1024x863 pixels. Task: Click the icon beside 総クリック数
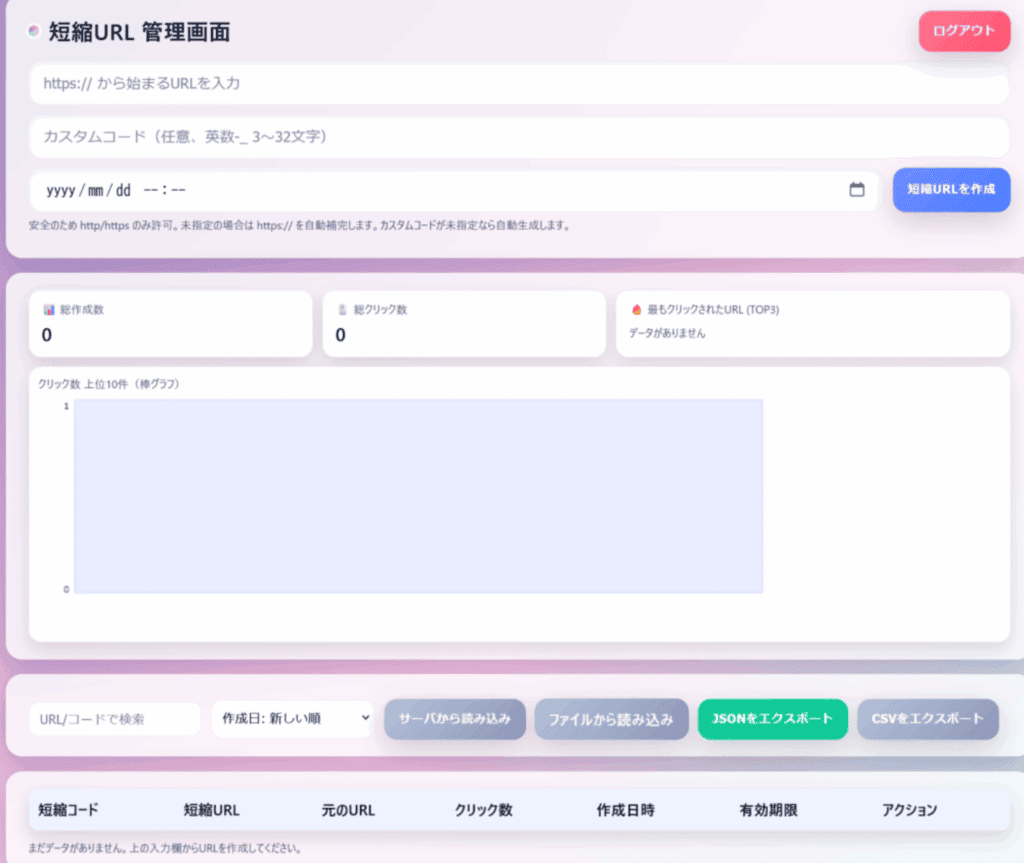pyautogui.click(x=343, y=310)
